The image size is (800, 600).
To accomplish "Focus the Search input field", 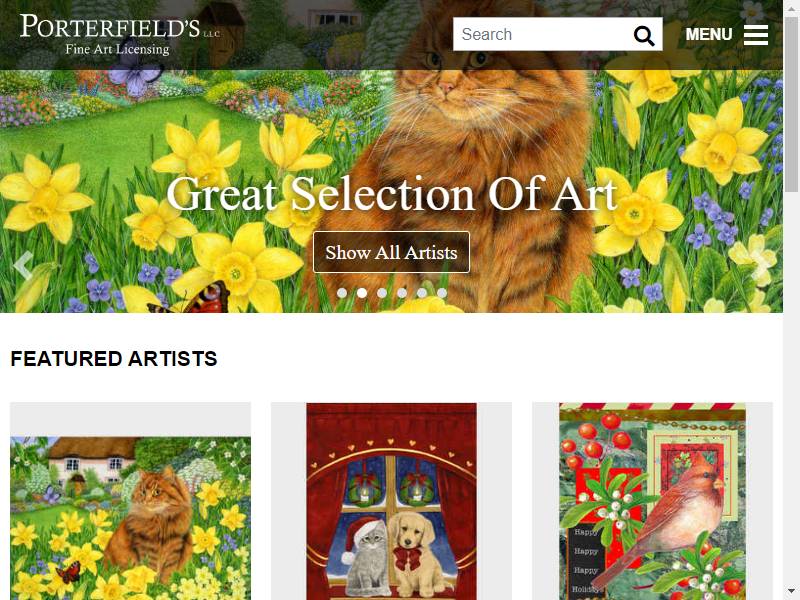I will 542,34.
